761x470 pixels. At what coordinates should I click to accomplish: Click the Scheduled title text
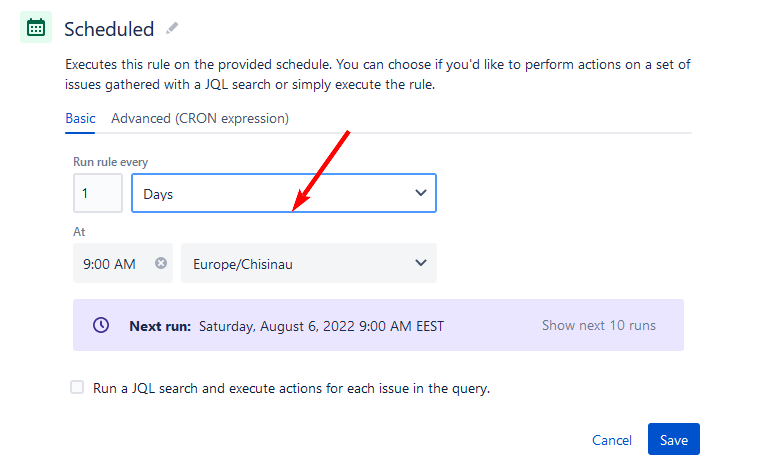point(109,29)
